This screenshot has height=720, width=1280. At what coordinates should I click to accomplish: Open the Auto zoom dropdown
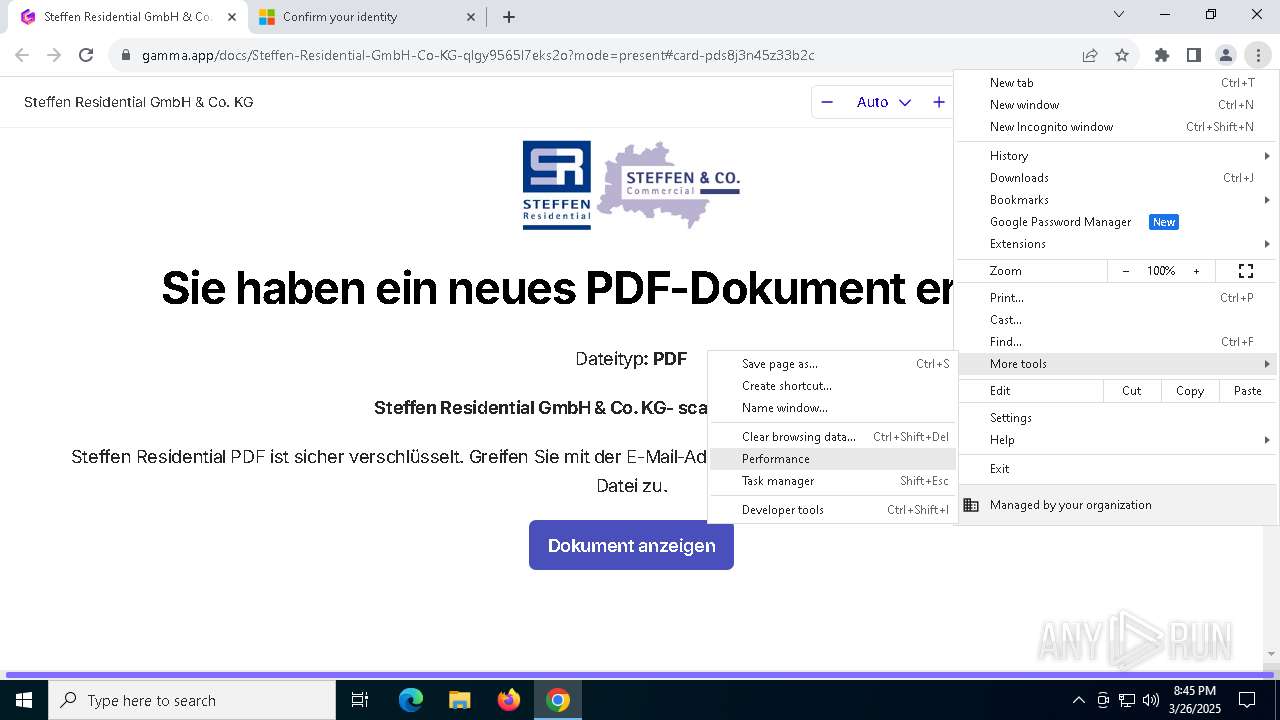(884, 102)
